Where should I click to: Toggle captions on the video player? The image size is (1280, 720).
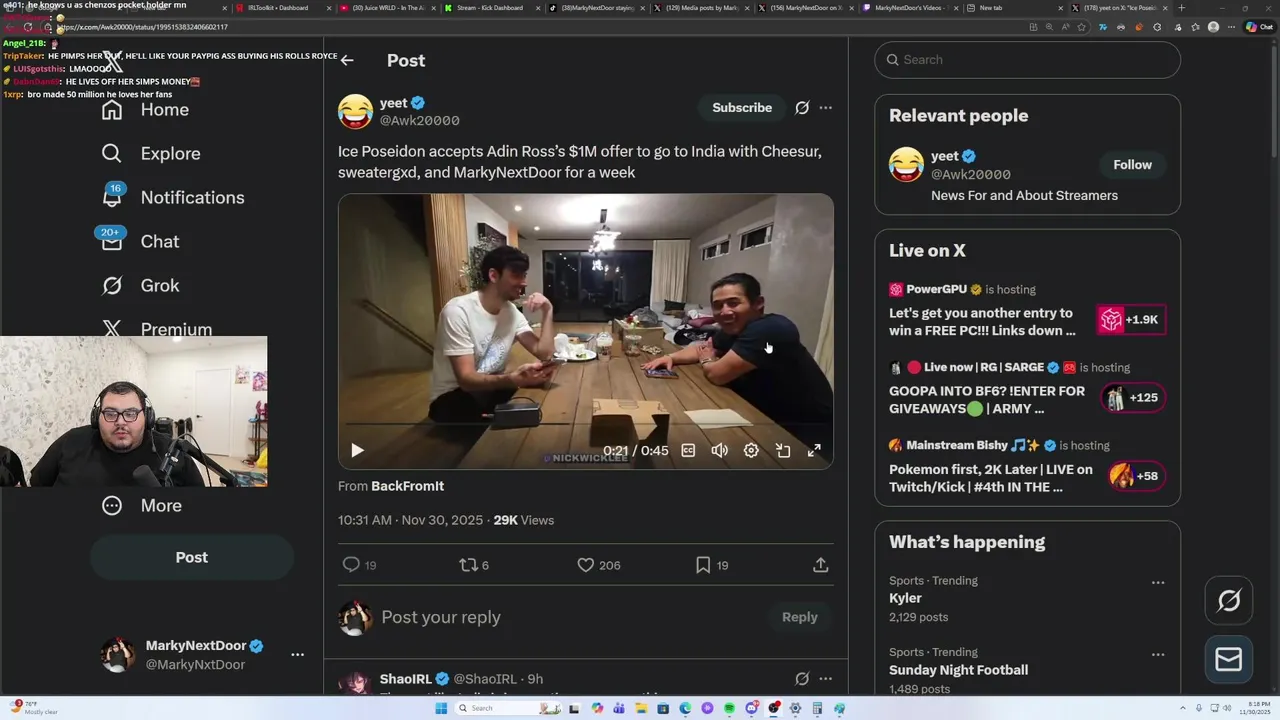point(688,451)
